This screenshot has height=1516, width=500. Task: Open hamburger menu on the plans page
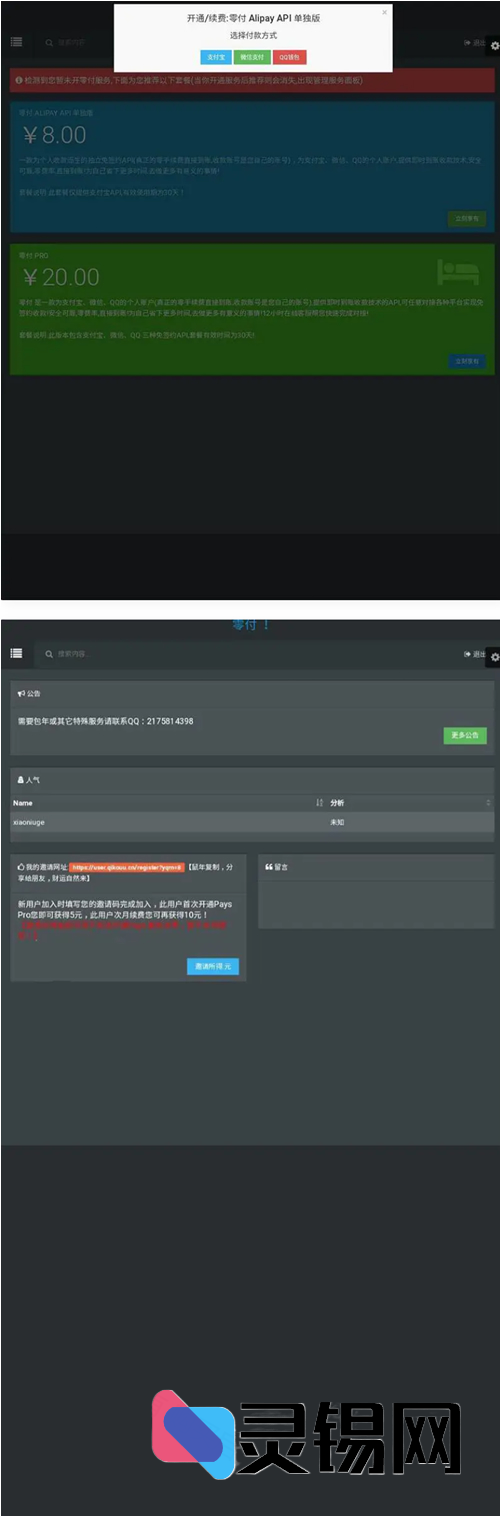pos(16,43)
